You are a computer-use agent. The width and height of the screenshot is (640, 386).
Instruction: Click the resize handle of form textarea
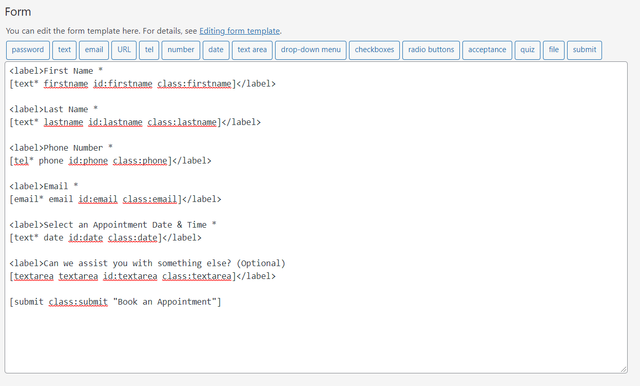623,369
